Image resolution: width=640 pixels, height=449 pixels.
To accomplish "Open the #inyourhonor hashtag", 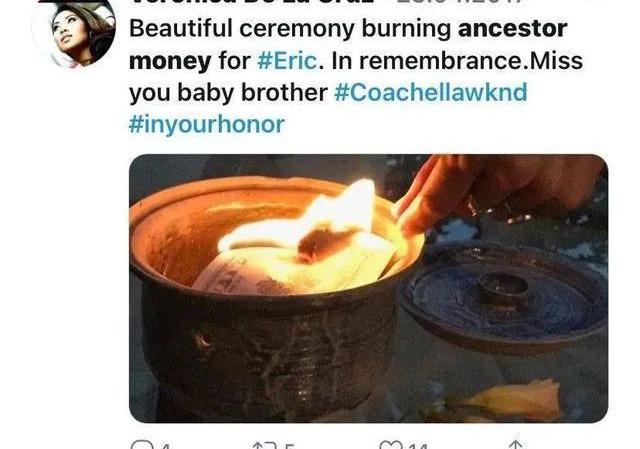I will pos(207,124).
